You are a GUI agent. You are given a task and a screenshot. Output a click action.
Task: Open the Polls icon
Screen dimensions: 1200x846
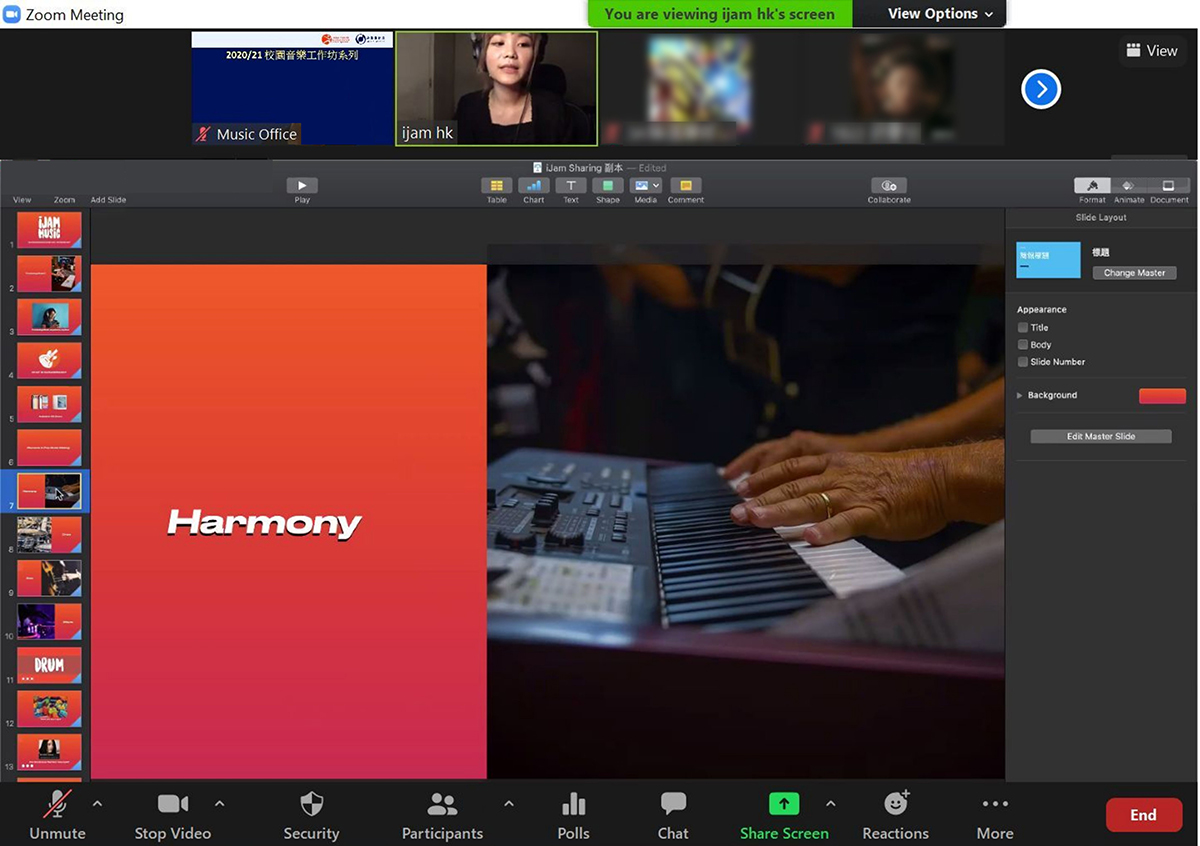pyautogui.click(x=573, y=804)
